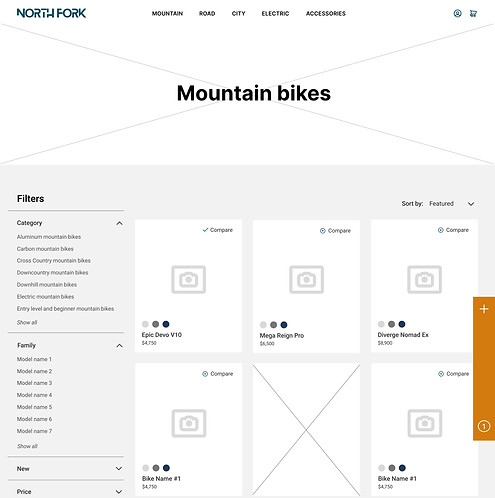Click Show all under Category
This screenshot has height=498, width=495.
[27, 322]
